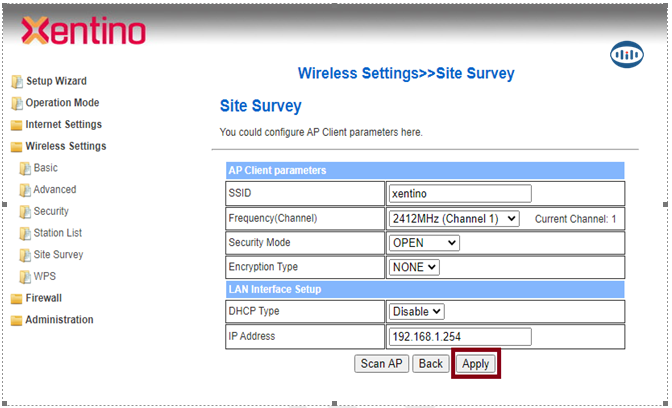Click the SSID text field
The width and height of the screenshot is (672, 408).
pos(459,193)
